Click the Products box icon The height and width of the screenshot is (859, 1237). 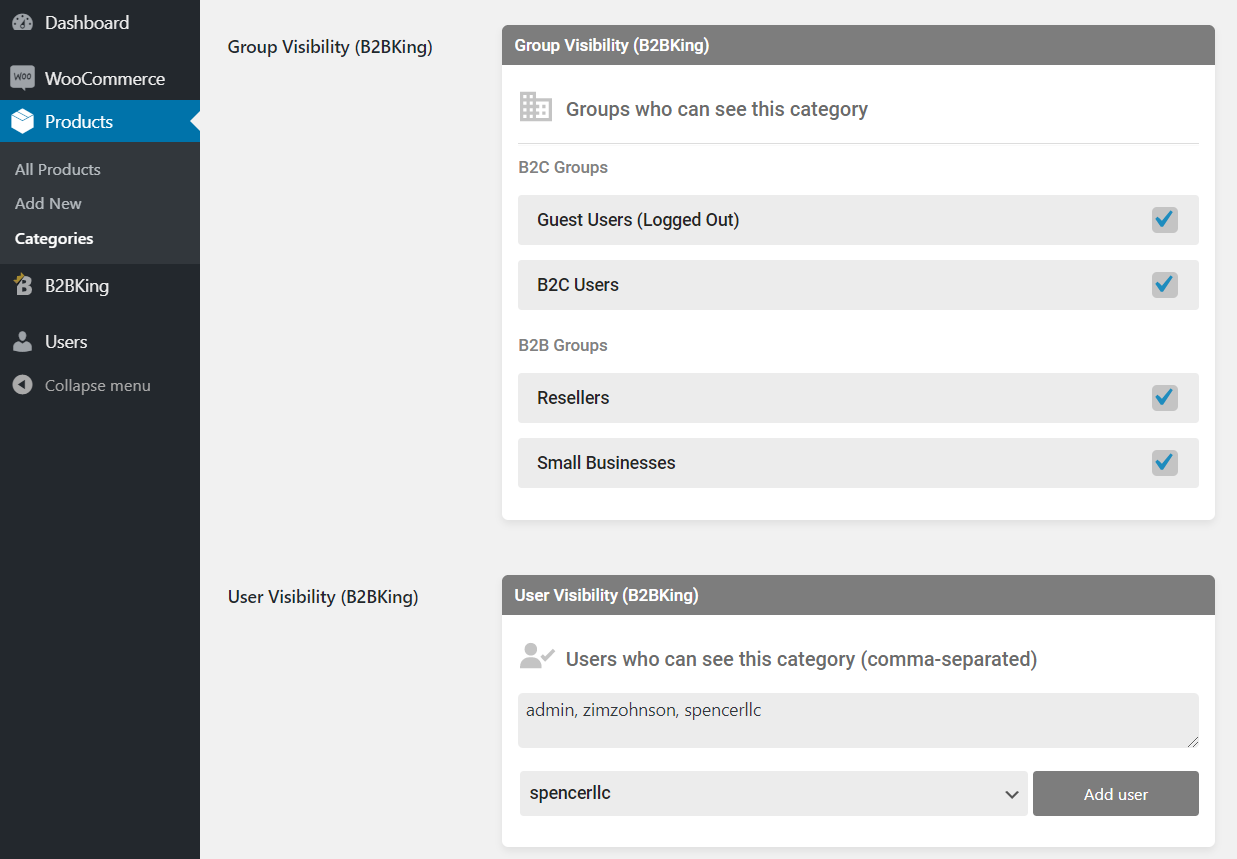[x=22, y=122]
